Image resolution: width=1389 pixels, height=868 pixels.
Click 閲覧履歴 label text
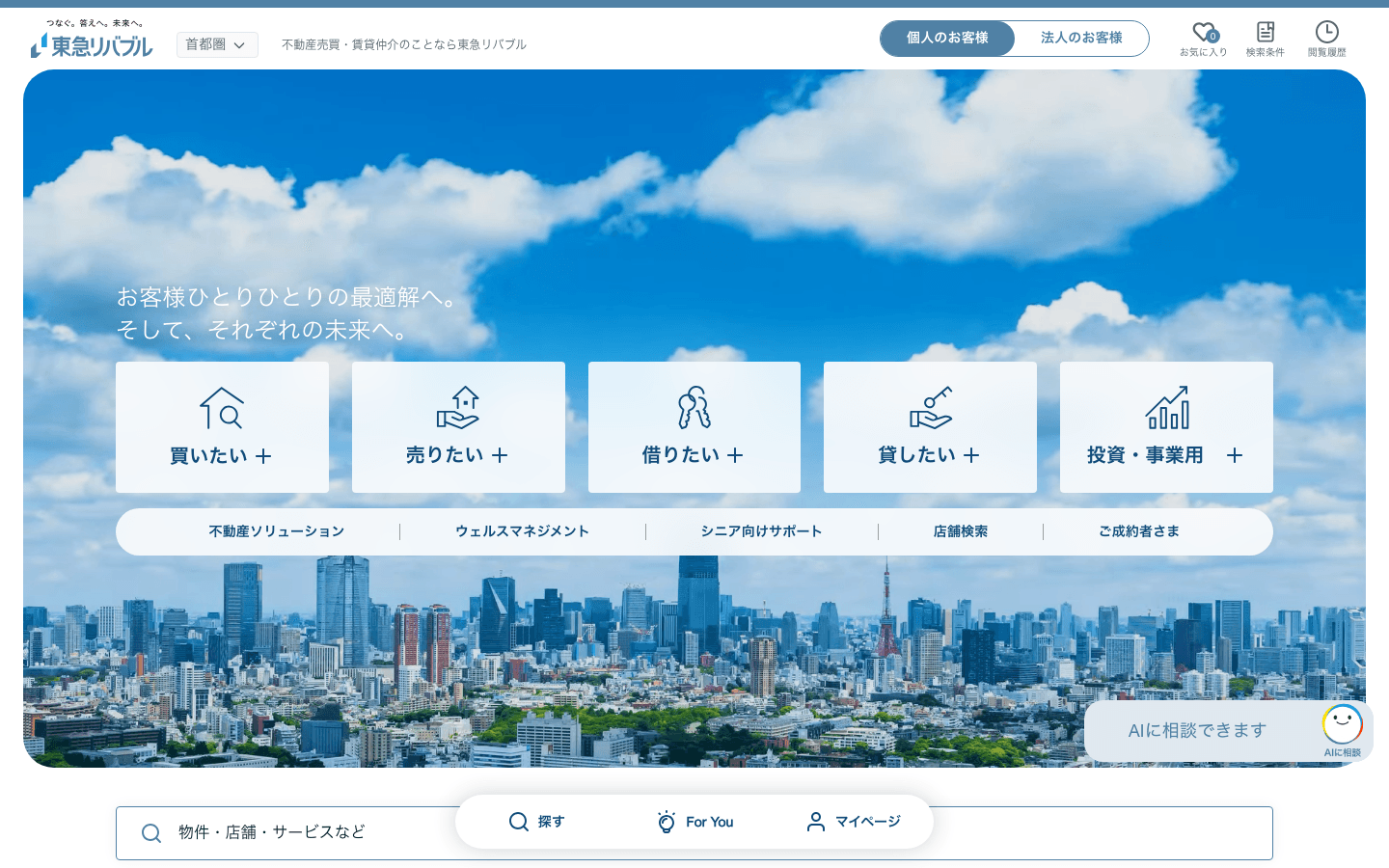[1327, 53]
